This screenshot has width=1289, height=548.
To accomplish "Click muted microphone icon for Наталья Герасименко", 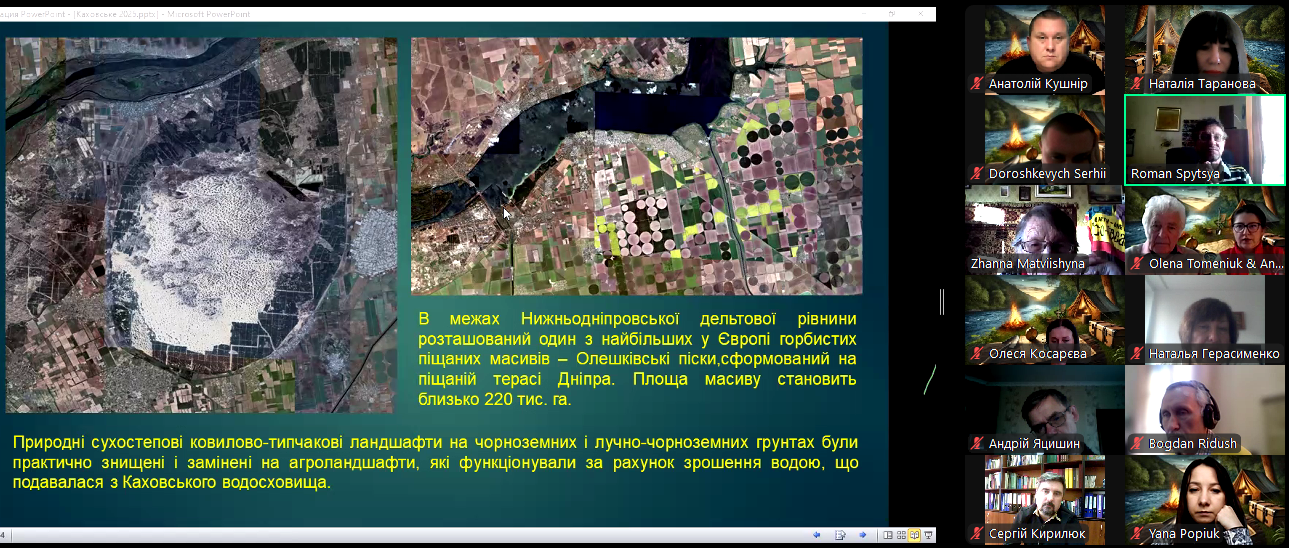I will 1137,354.
